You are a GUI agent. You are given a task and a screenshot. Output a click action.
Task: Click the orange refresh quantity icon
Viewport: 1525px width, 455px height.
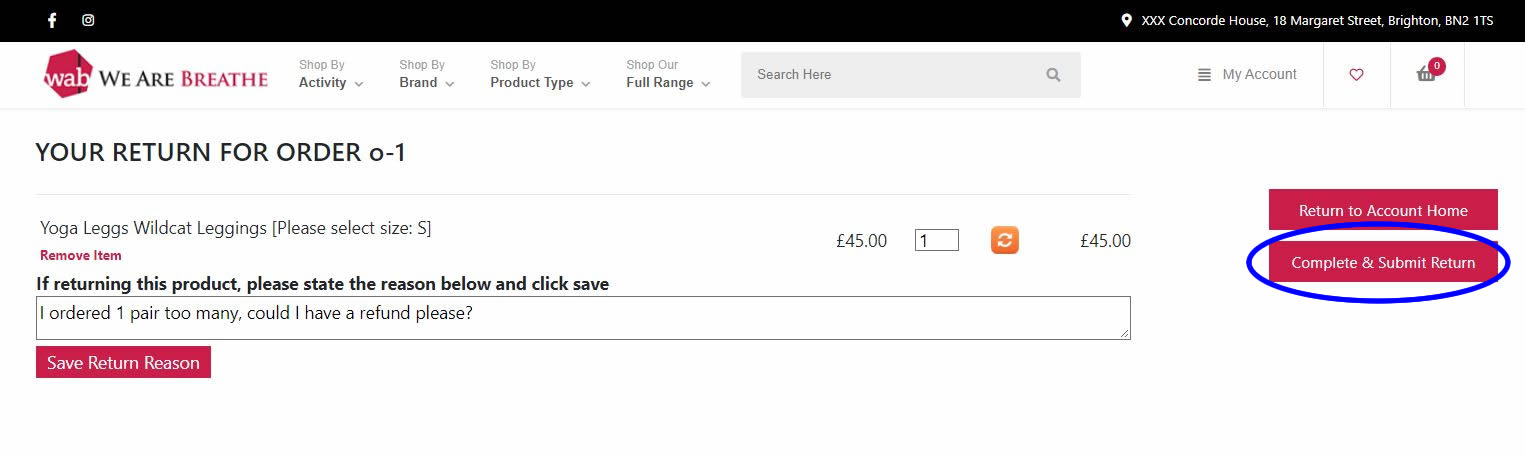click(1005, 240)
